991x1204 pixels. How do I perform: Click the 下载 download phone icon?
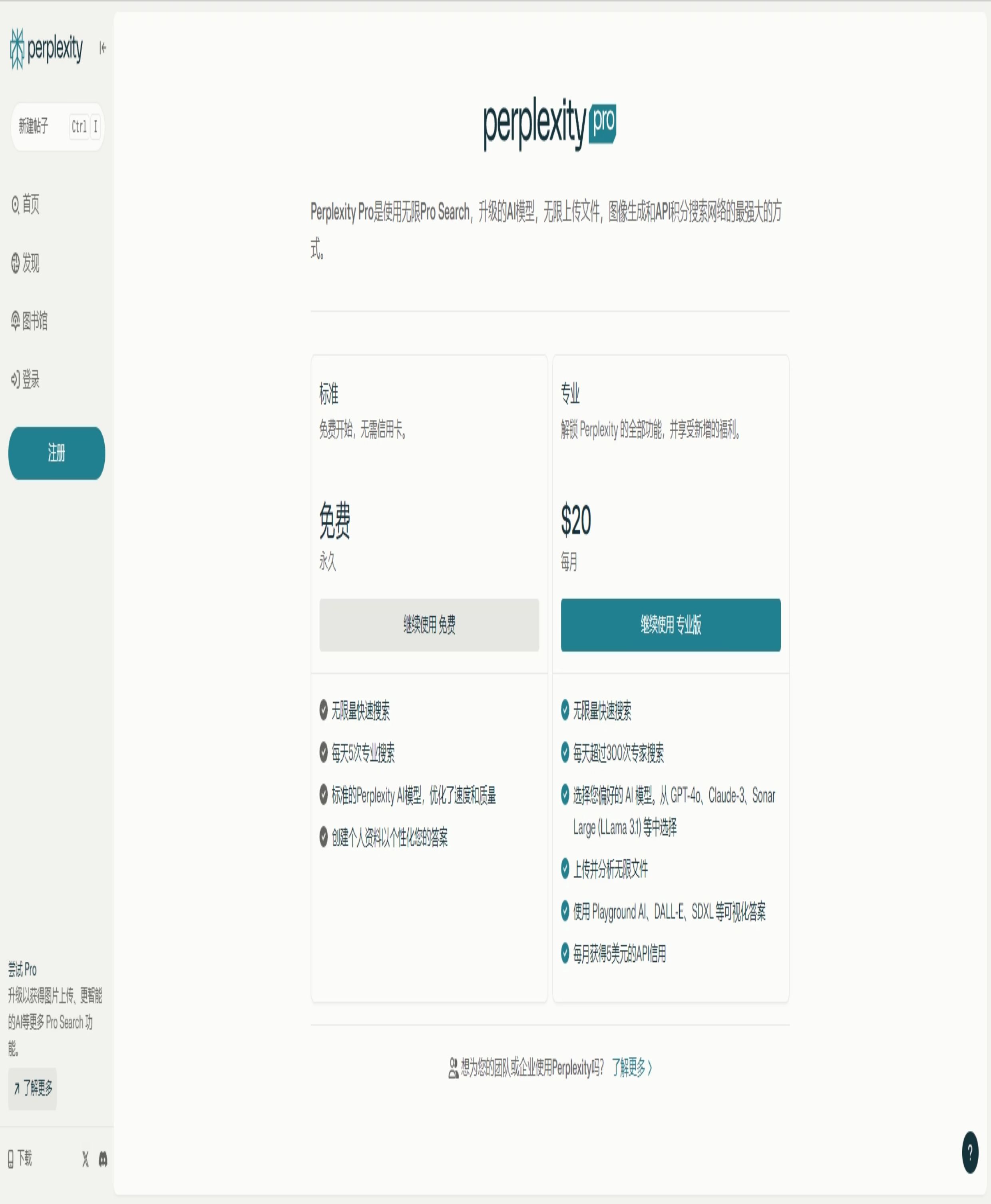pos(11,1158)
